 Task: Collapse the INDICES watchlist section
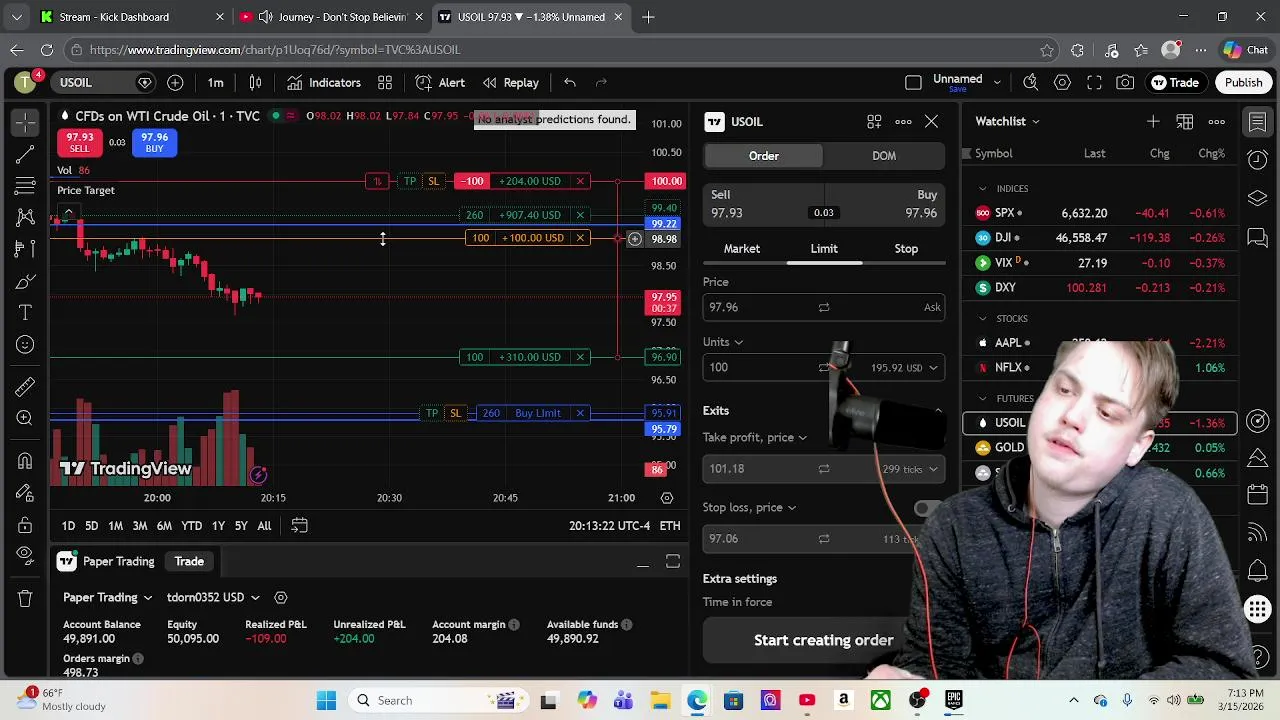click(982, 188)
